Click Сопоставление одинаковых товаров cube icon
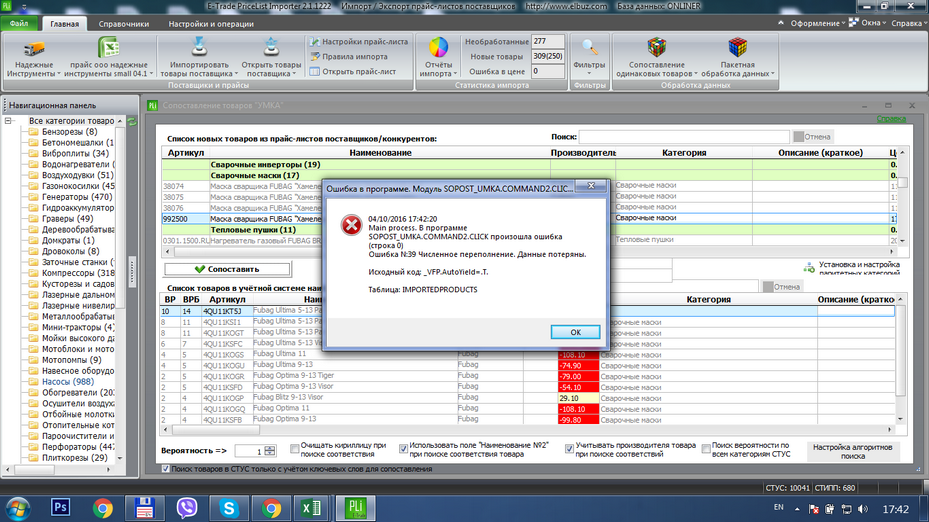The image size is (929, 522). pyautogui.click(x=656, y=47)
